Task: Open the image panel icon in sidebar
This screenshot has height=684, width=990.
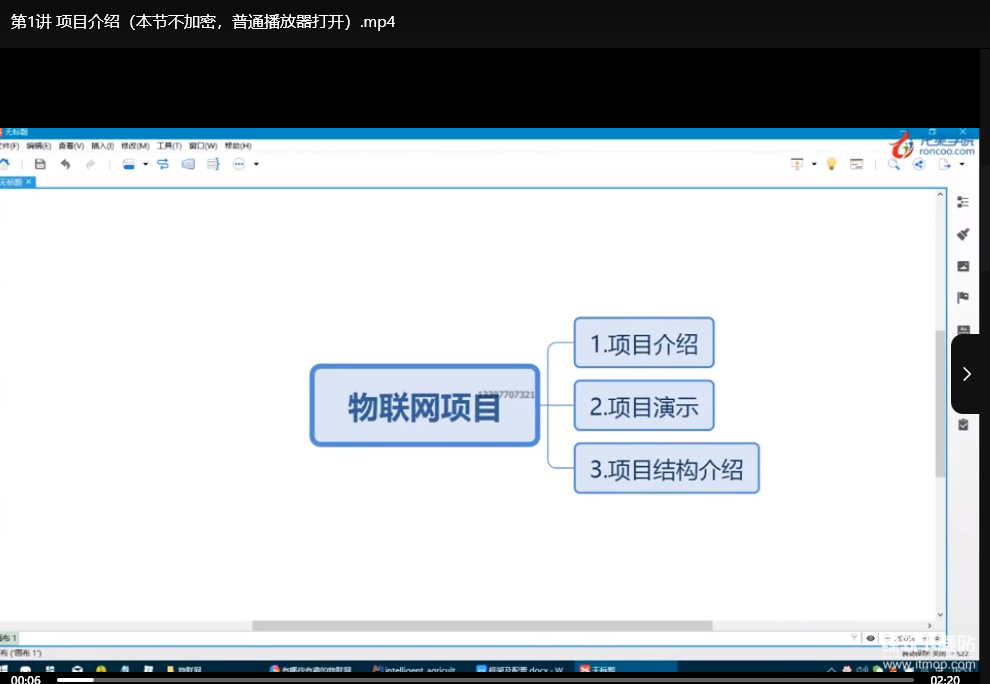Action: coord(963,266)
